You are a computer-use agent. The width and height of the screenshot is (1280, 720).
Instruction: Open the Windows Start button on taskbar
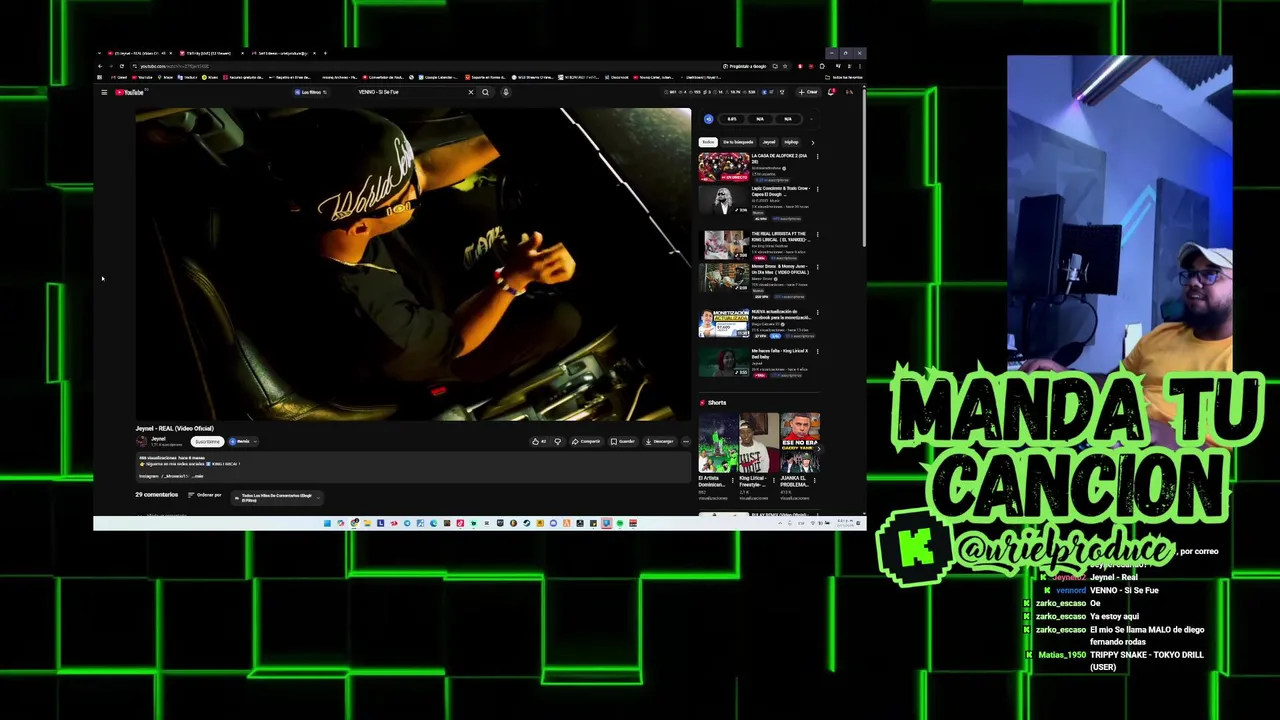[327, 523]
